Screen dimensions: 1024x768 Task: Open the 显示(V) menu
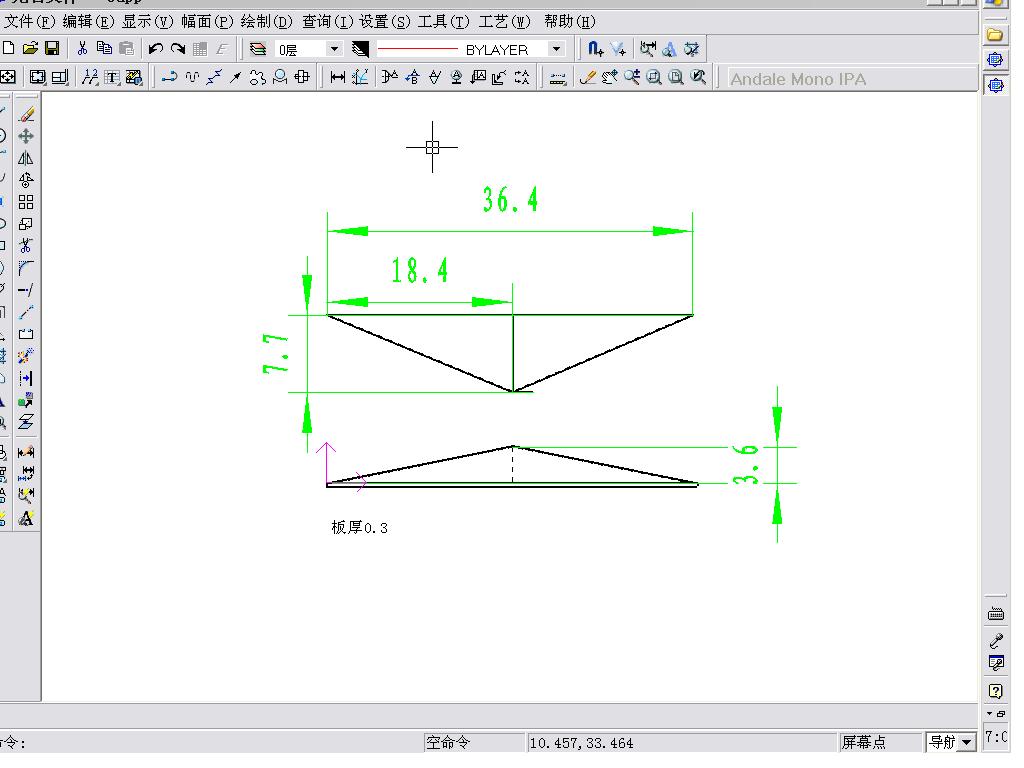(148, 22)
